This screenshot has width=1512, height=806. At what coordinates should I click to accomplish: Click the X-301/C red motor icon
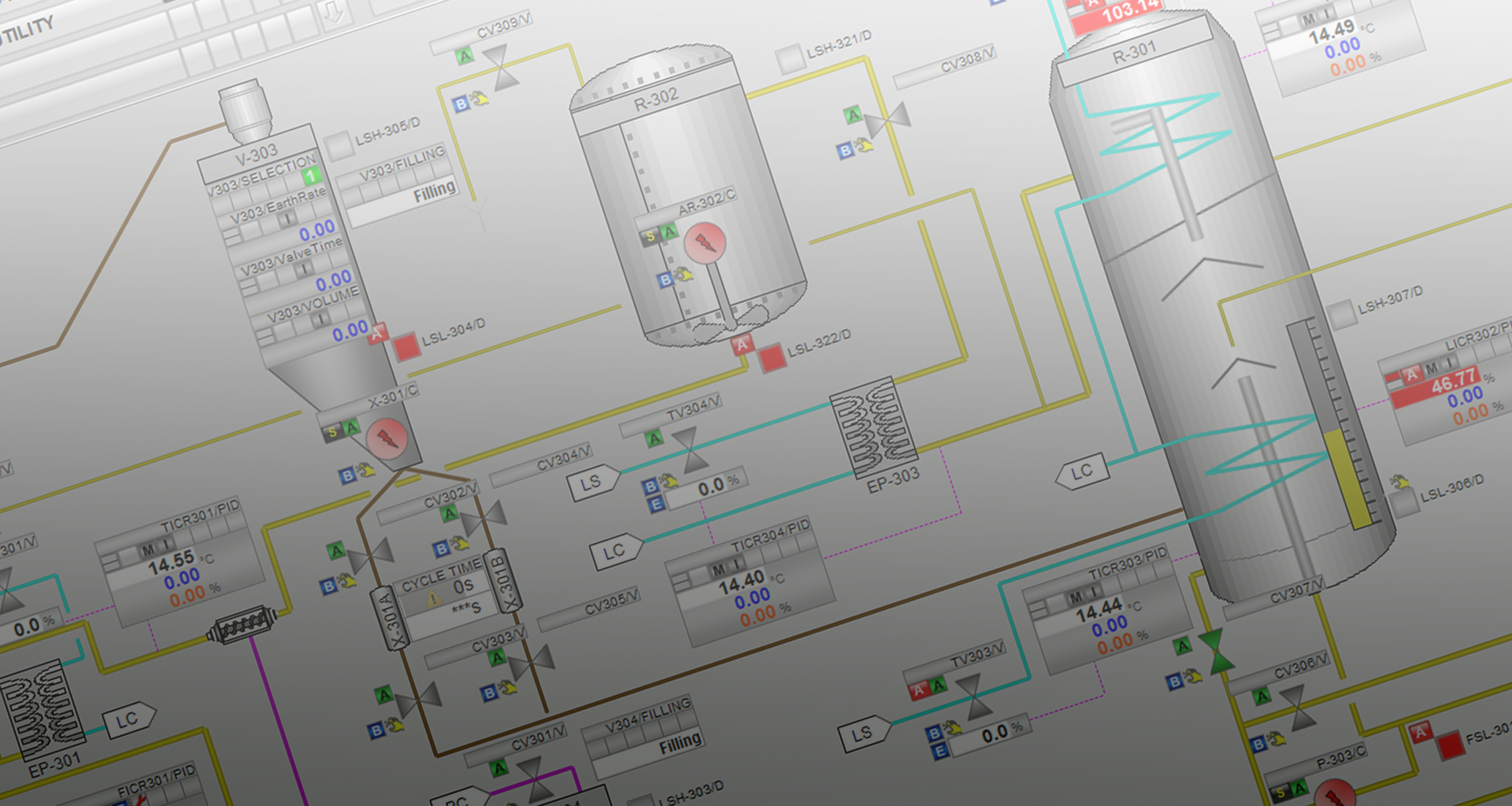click(387, 438)
